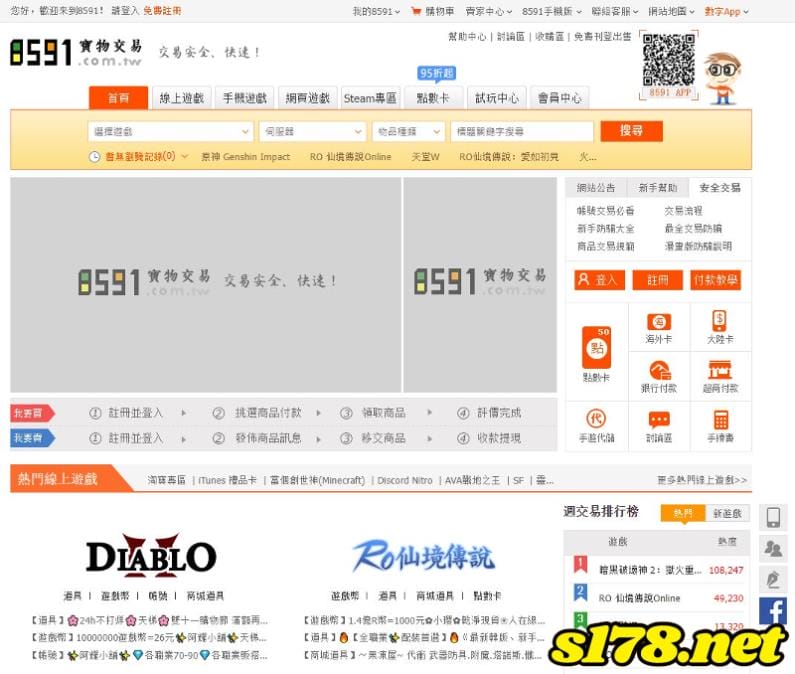Select the 網頁遊戲 navigation tab
This screenshot has width=795, height=674.
pyautogui.click(x=307, y=98)
